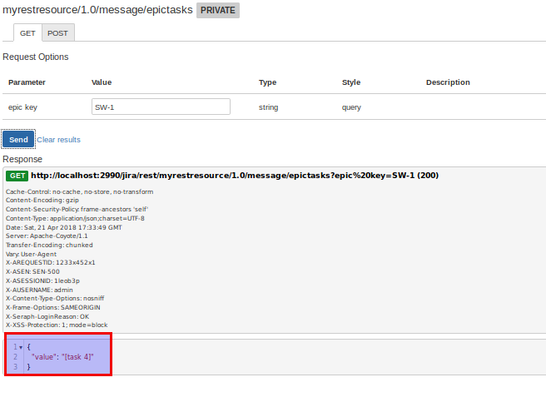Viewport: 546px width, 402px height.
Task: Click the Parameter column header
Action: tap(27, 83)
